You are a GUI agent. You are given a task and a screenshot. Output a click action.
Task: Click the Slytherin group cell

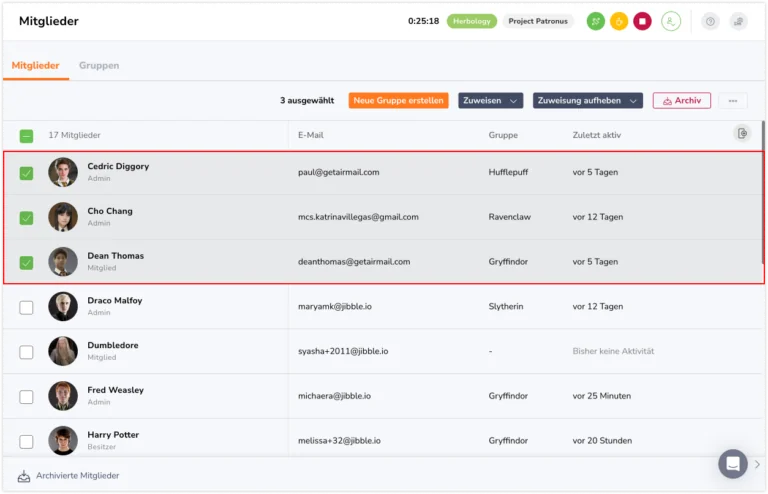tap(505, 306)
